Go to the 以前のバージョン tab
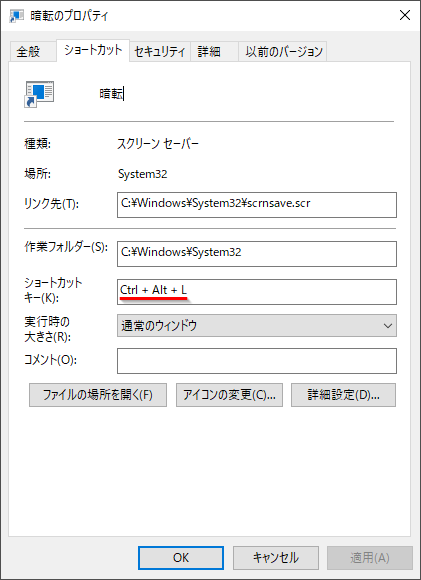This screenshot has width=421, height=580. (283, 51)
